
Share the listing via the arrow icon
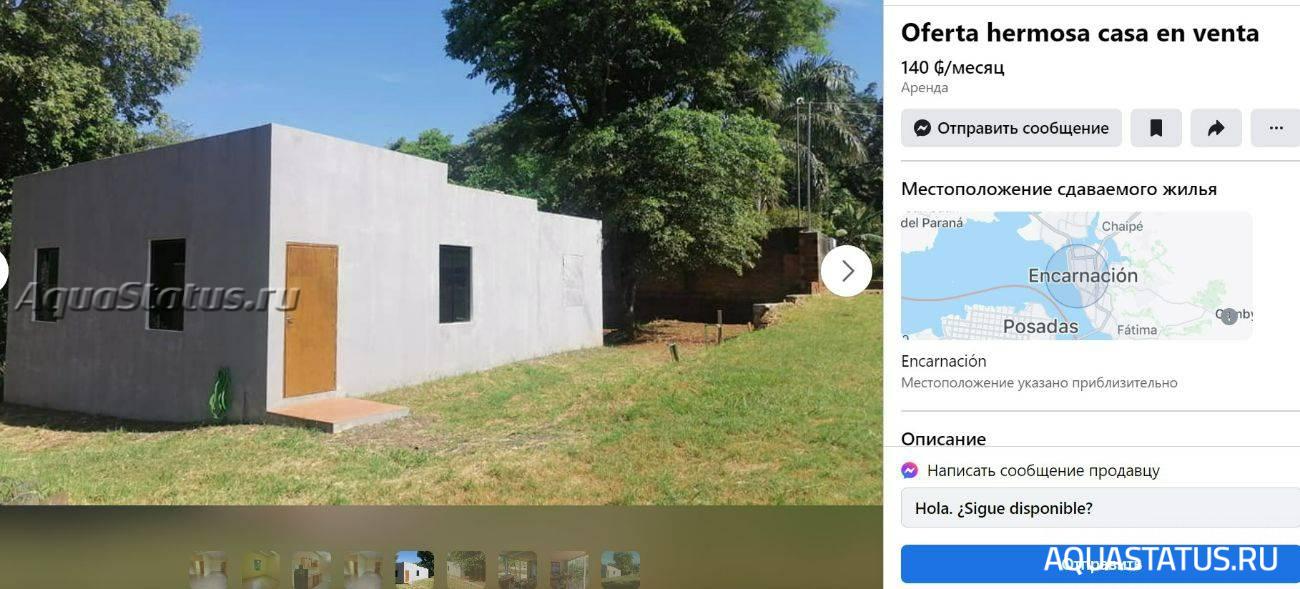[1216, 128]
